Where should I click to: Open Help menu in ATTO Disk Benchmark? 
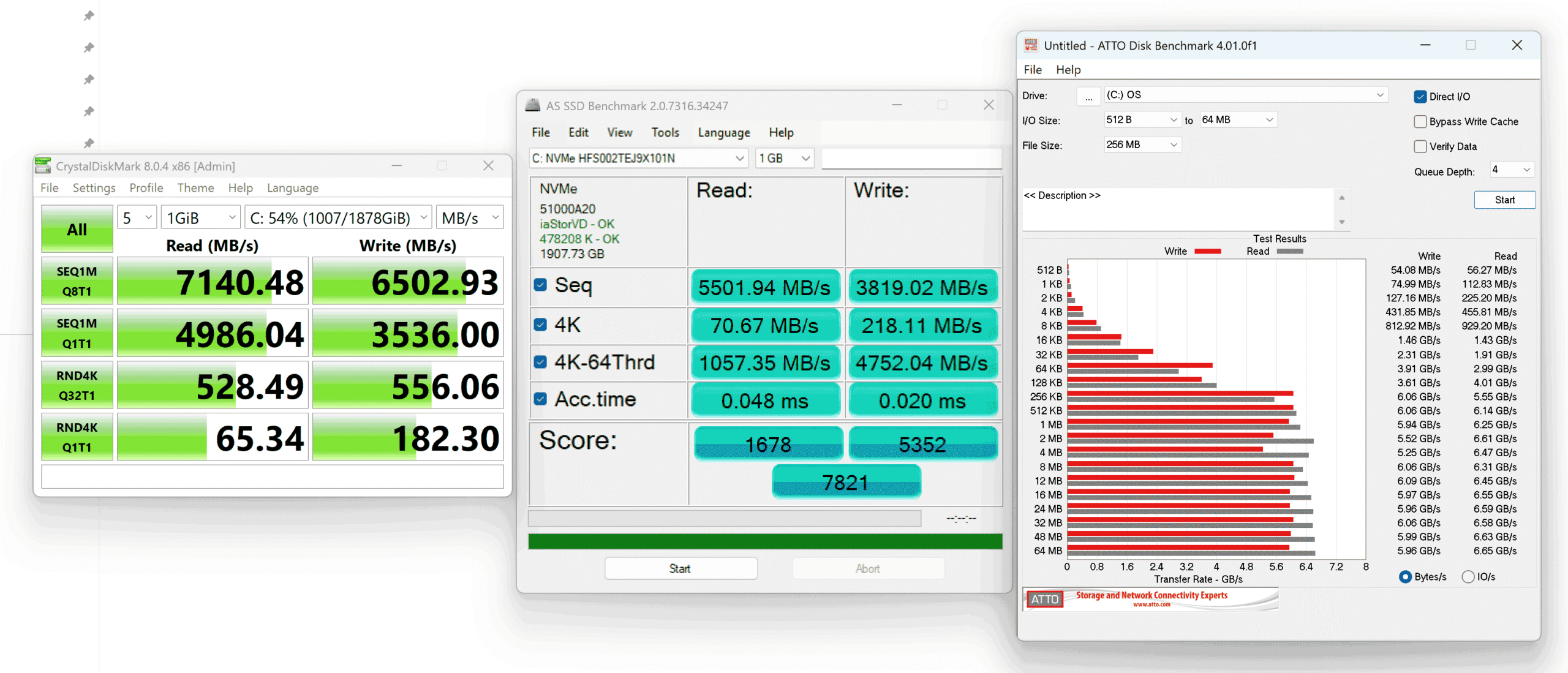tap(1068, 70)
